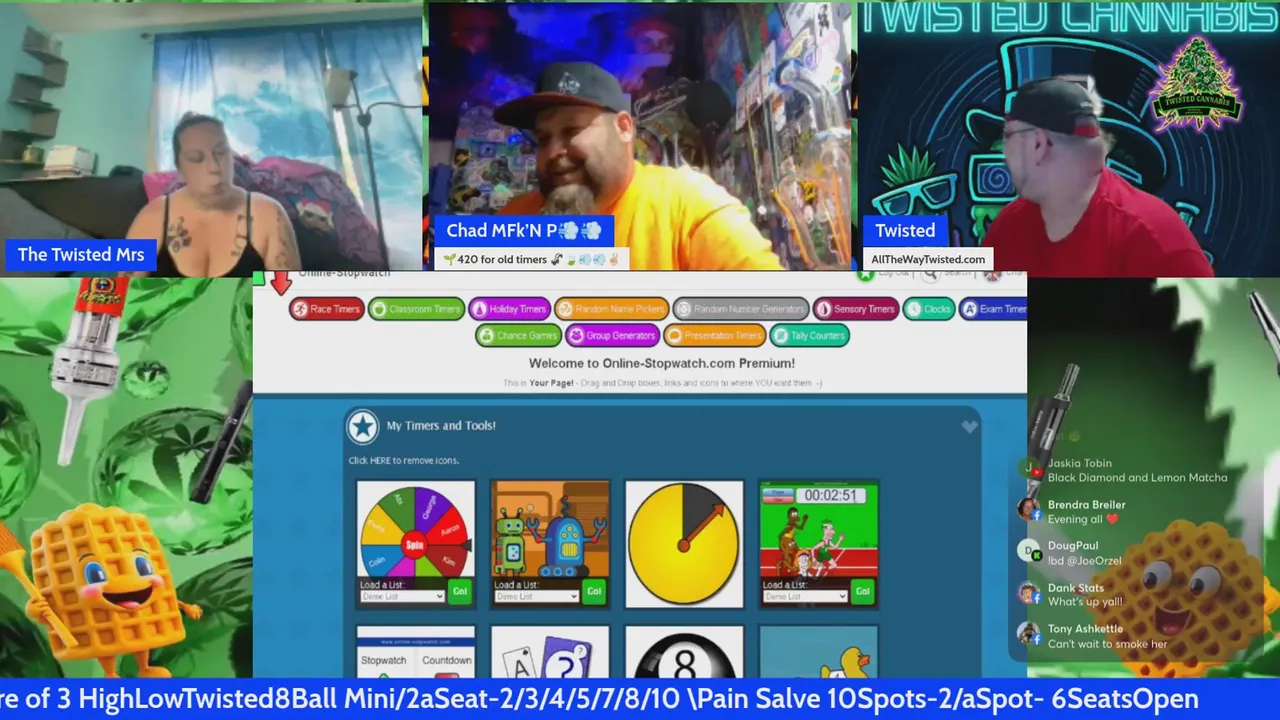Viewport: 1280px width, 720px height.
Task: Open the yellow countdown clock timer
Action: coord(684,544)
